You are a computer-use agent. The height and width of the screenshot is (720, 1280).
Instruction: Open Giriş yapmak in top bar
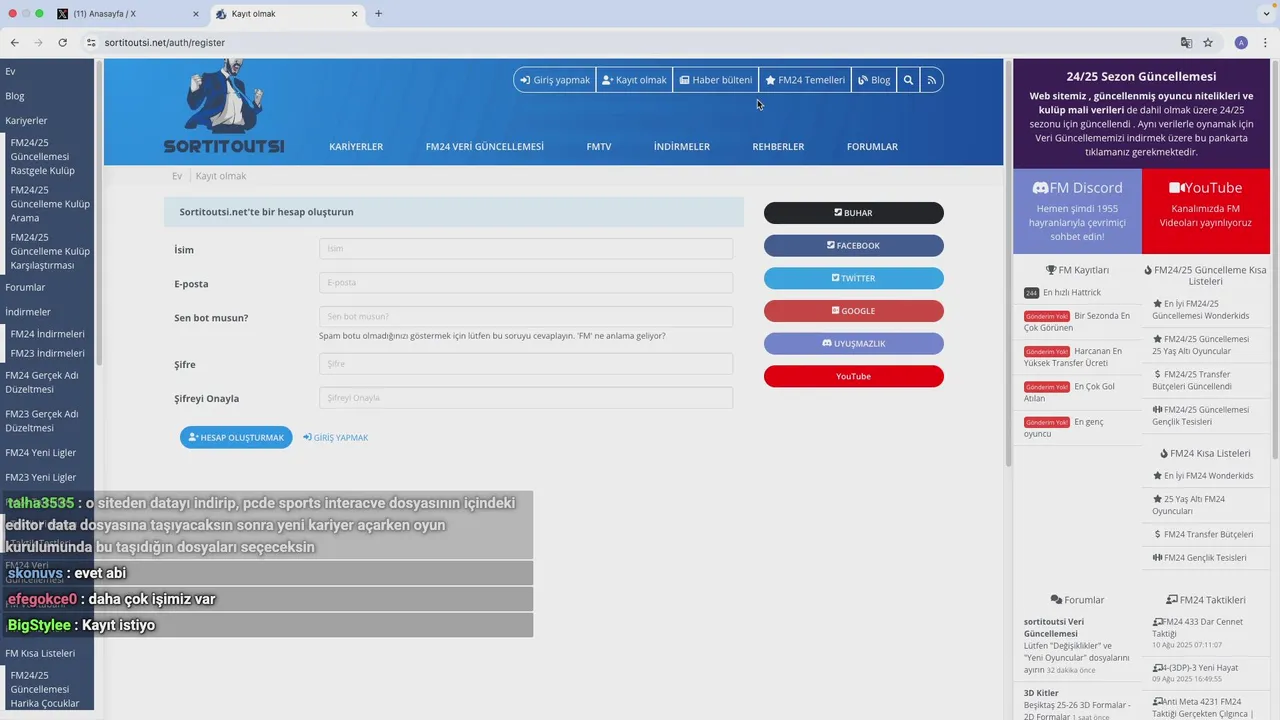click(555, 80)
